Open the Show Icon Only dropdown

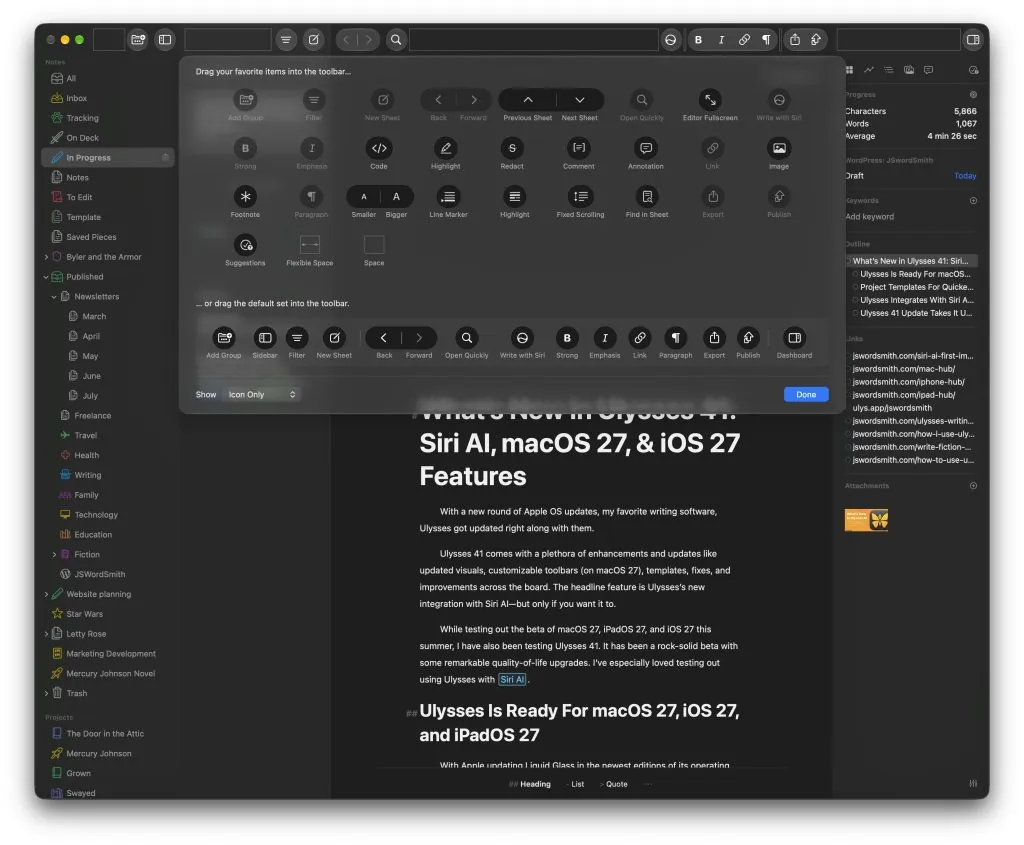(x=261, y=394)
